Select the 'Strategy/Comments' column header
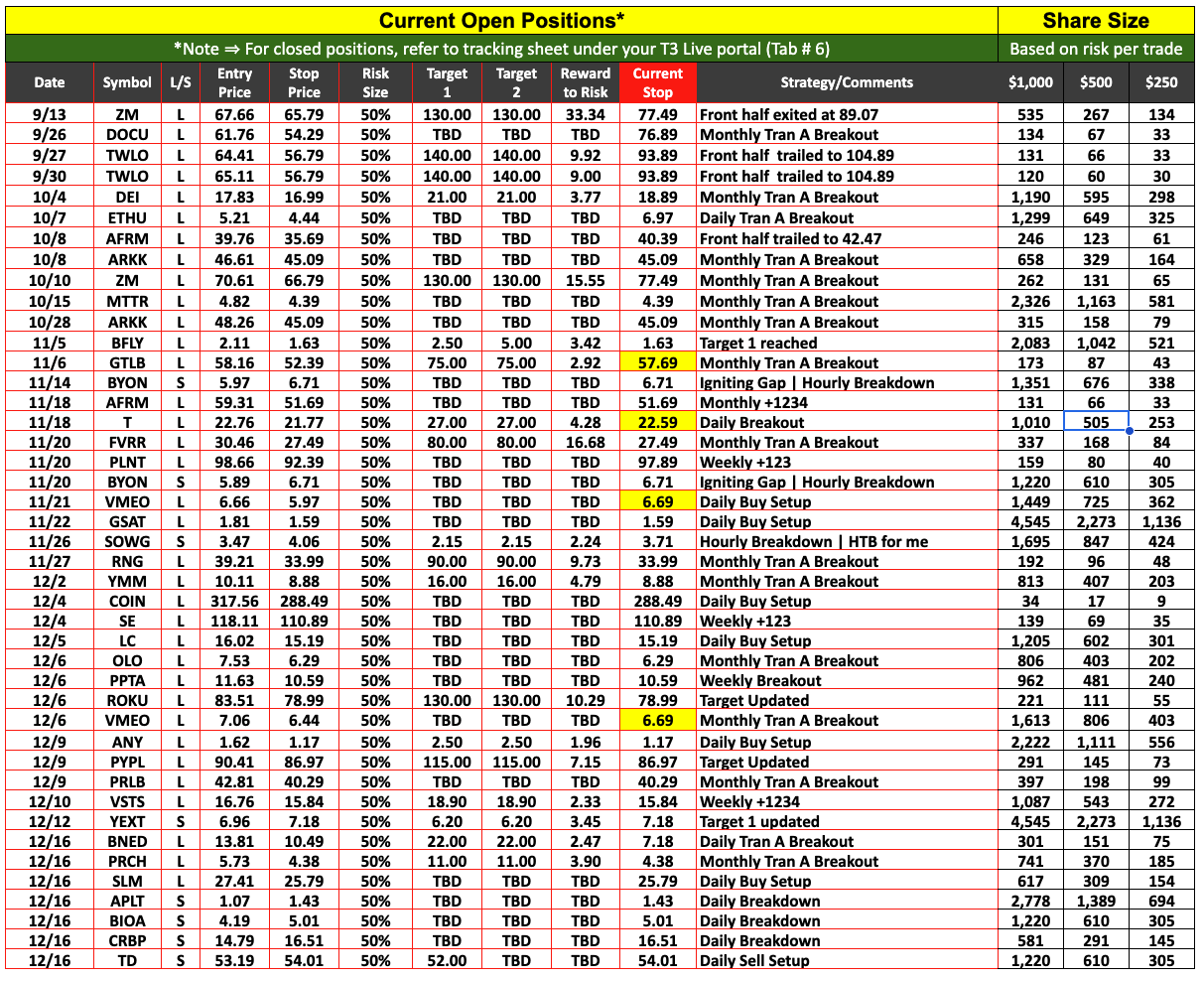Viewport: 1204px width, 981px height. click(x=847, y=82)
